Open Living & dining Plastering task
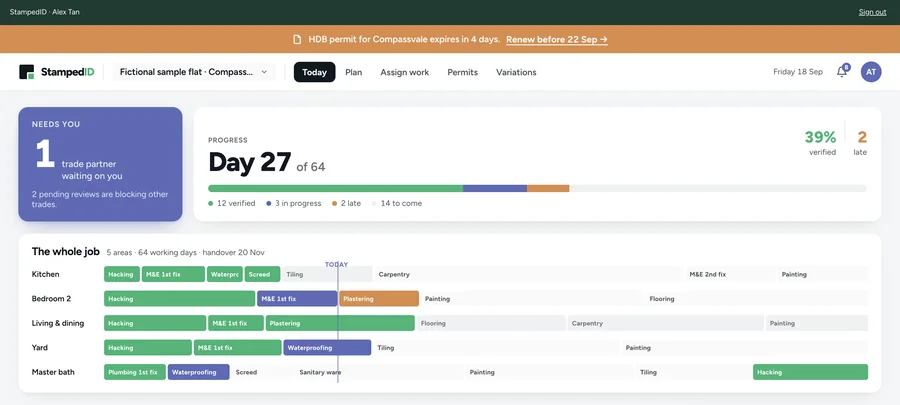 [340, 323]
